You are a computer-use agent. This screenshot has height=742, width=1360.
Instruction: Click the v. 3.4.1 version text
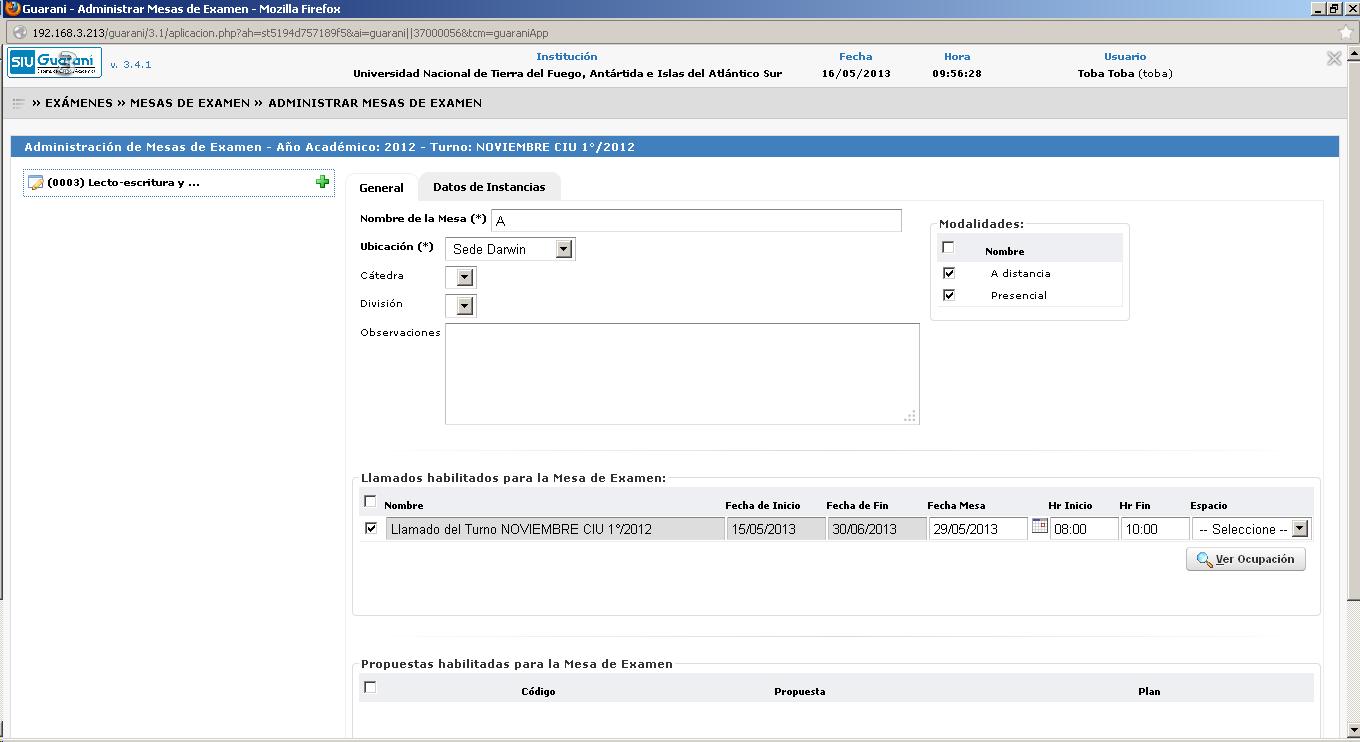click(x=130, y=64)
